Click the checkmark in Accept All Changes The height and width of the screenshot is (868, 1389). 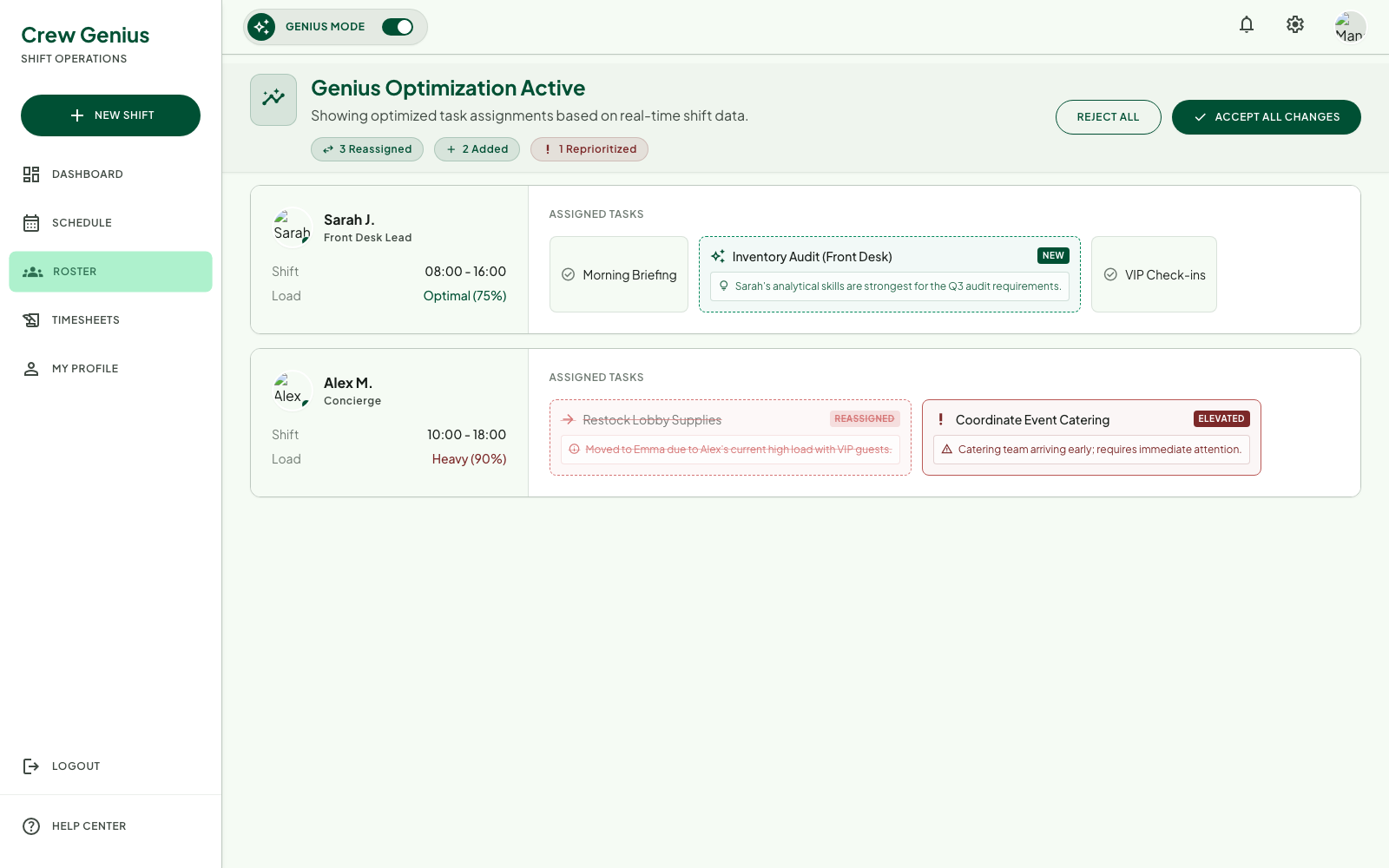(x=1200, y=117)
